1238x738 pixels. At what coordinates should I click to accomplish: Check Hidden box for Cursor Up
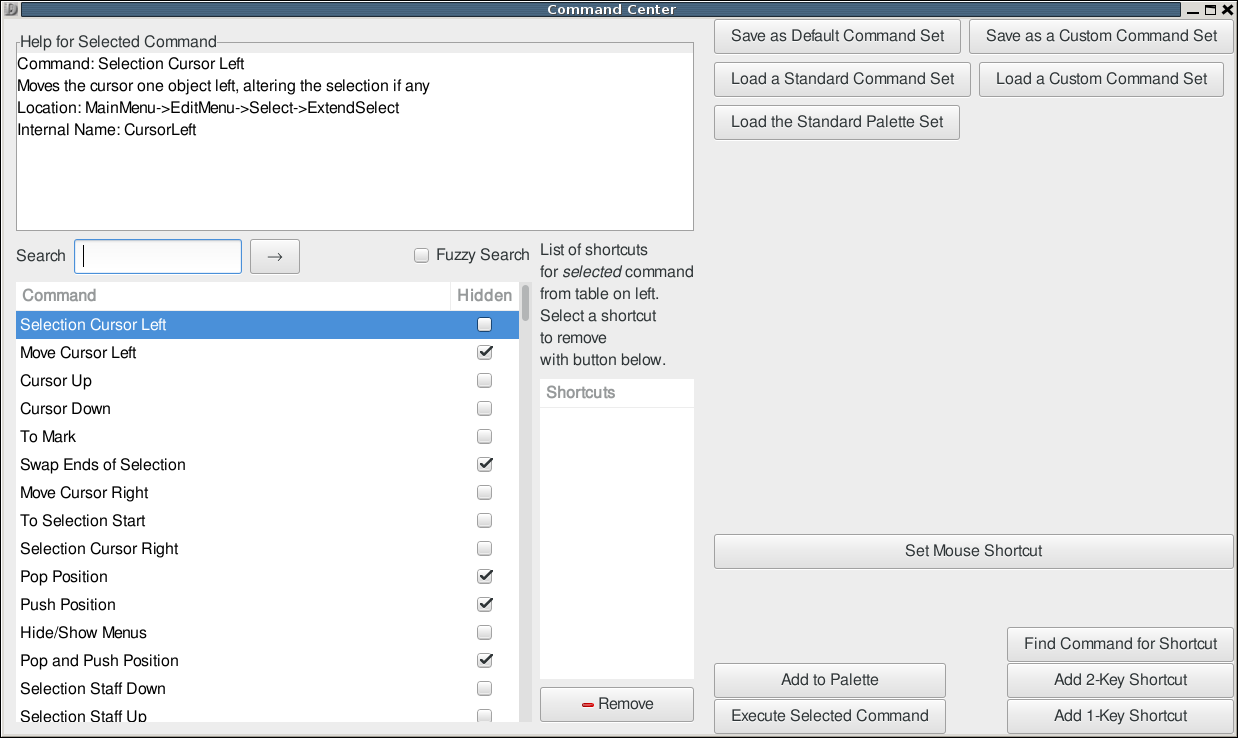coord(485,380)
